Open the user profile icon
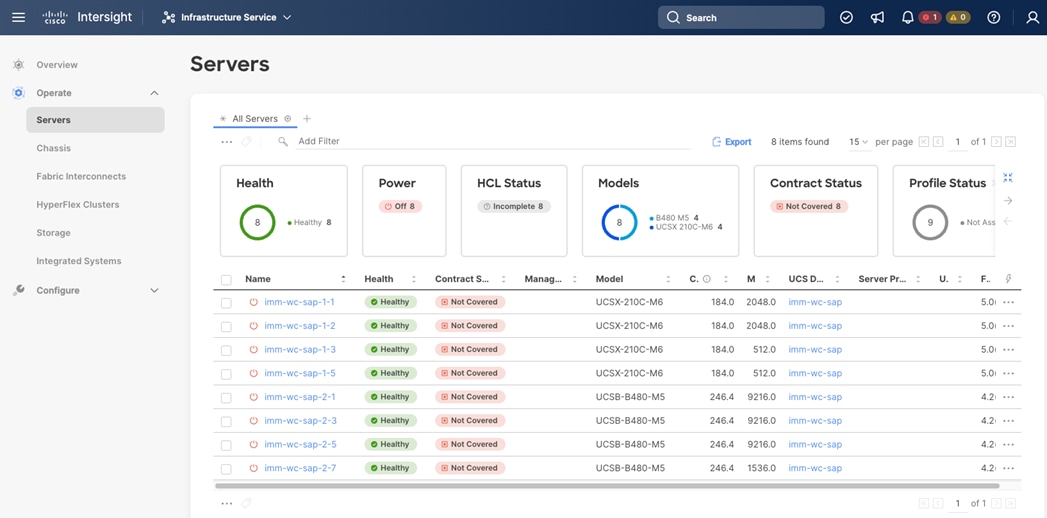 click(1032, 17)
